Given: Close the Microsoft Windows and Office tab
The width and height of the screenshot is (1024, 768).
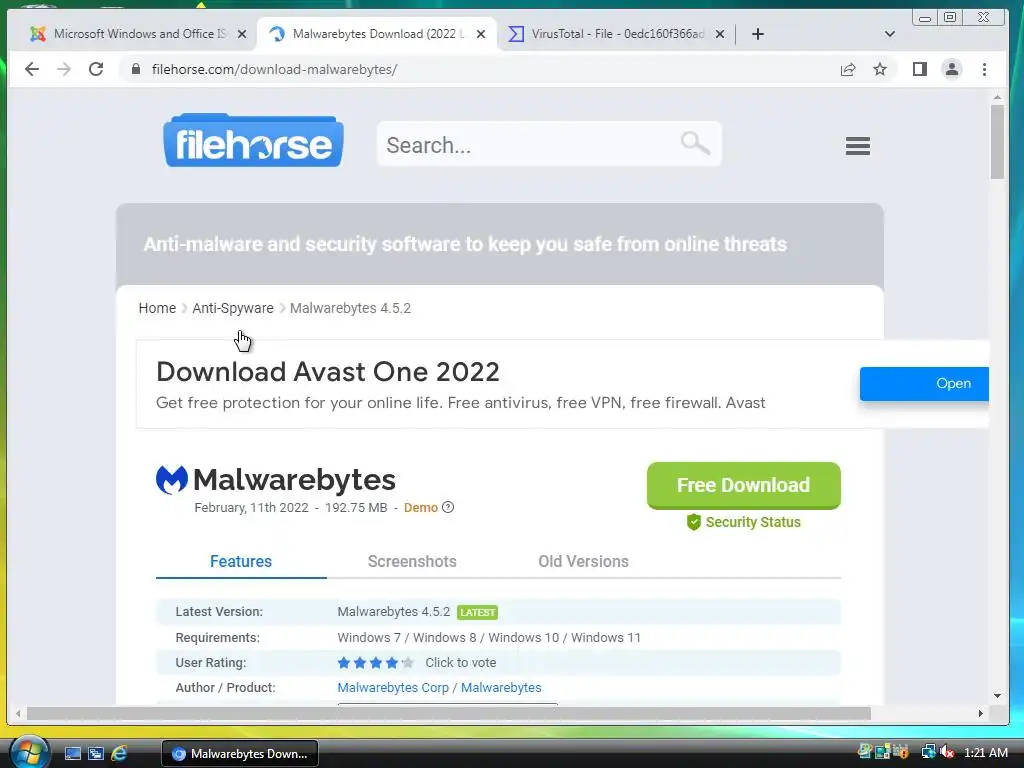Looking at the screenshot, I should [x=242, y=34].
